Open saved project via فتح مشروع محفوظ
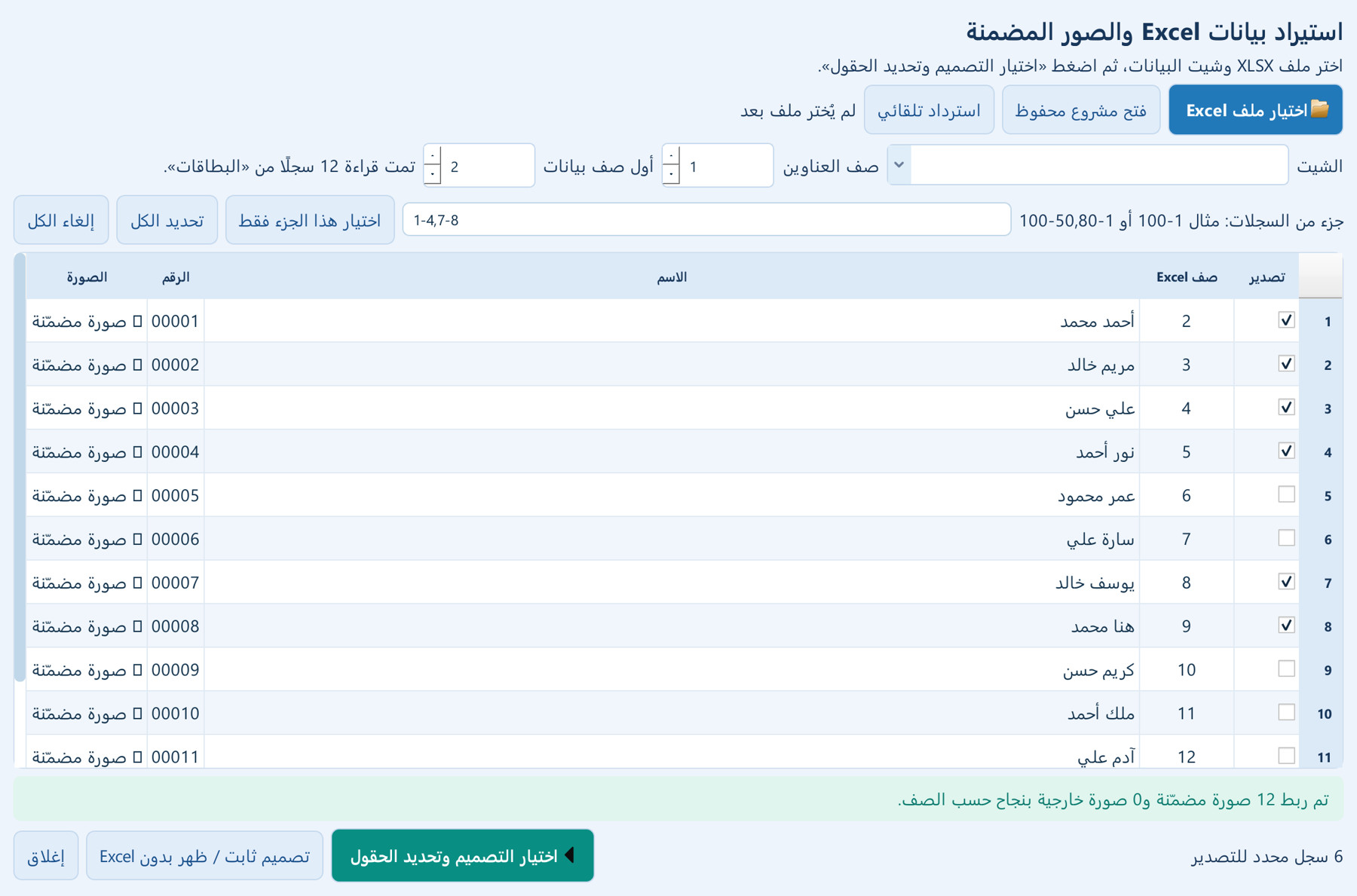The image size is (1357, 896). (x=1080, y=110)
